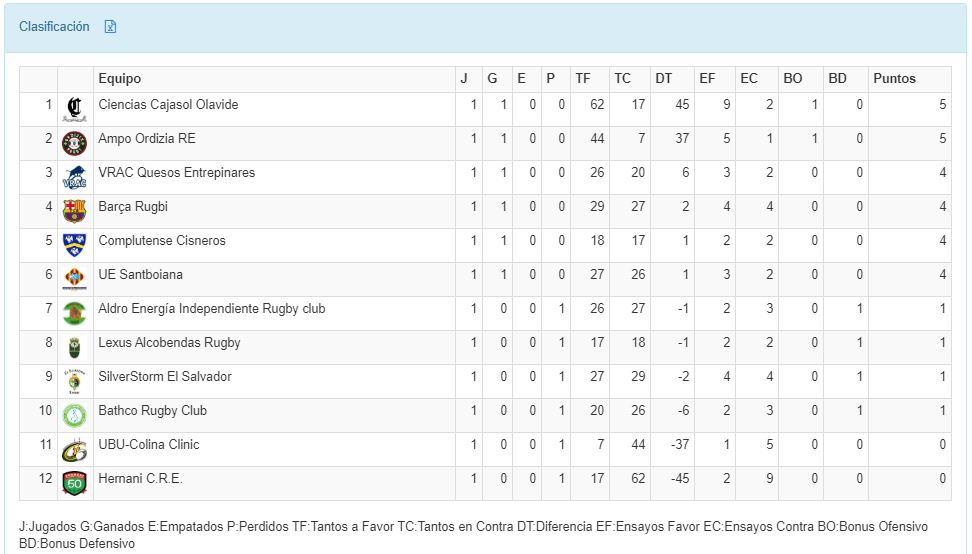Click the Aldro Energía Independiente logo
Viewport: 972px width, 554px height.
[x=74, y=313]
